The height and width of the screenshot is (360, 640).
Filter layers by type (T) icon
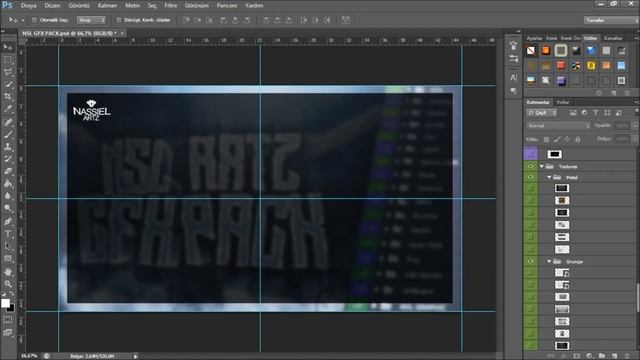click(x=596, y=113)
